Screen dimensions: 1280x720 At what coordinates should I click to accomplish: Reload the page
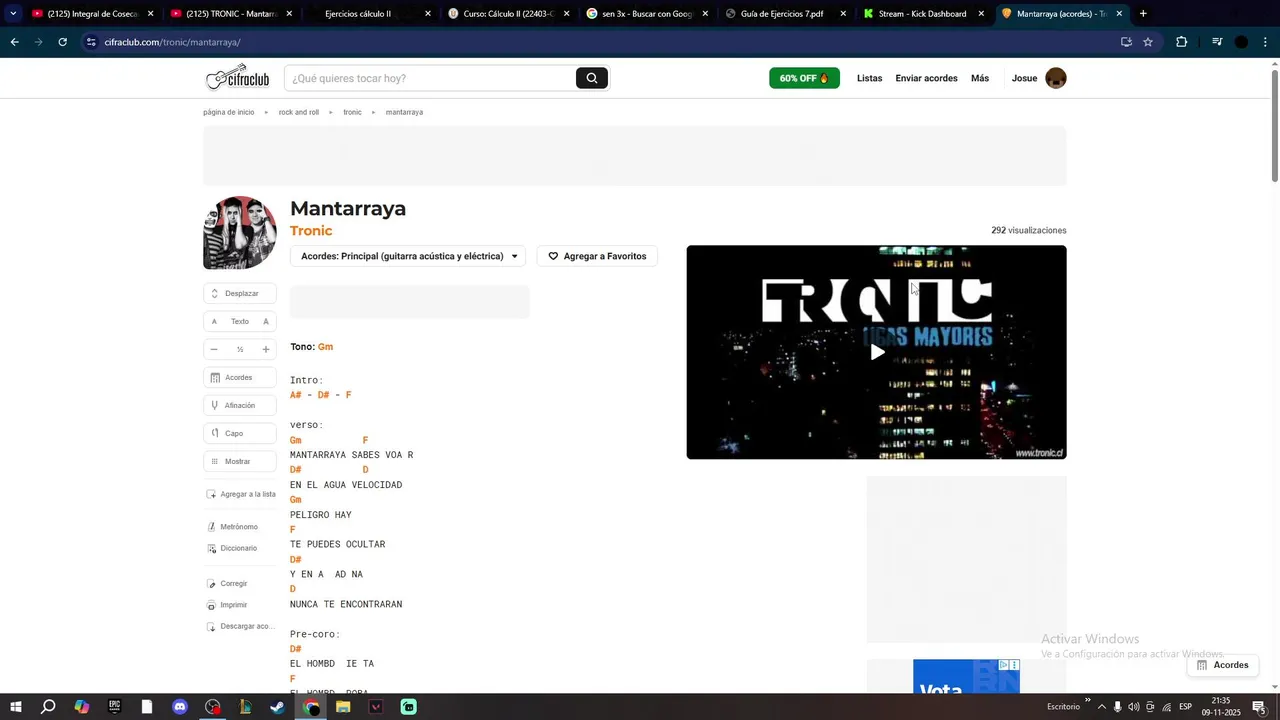62,42
